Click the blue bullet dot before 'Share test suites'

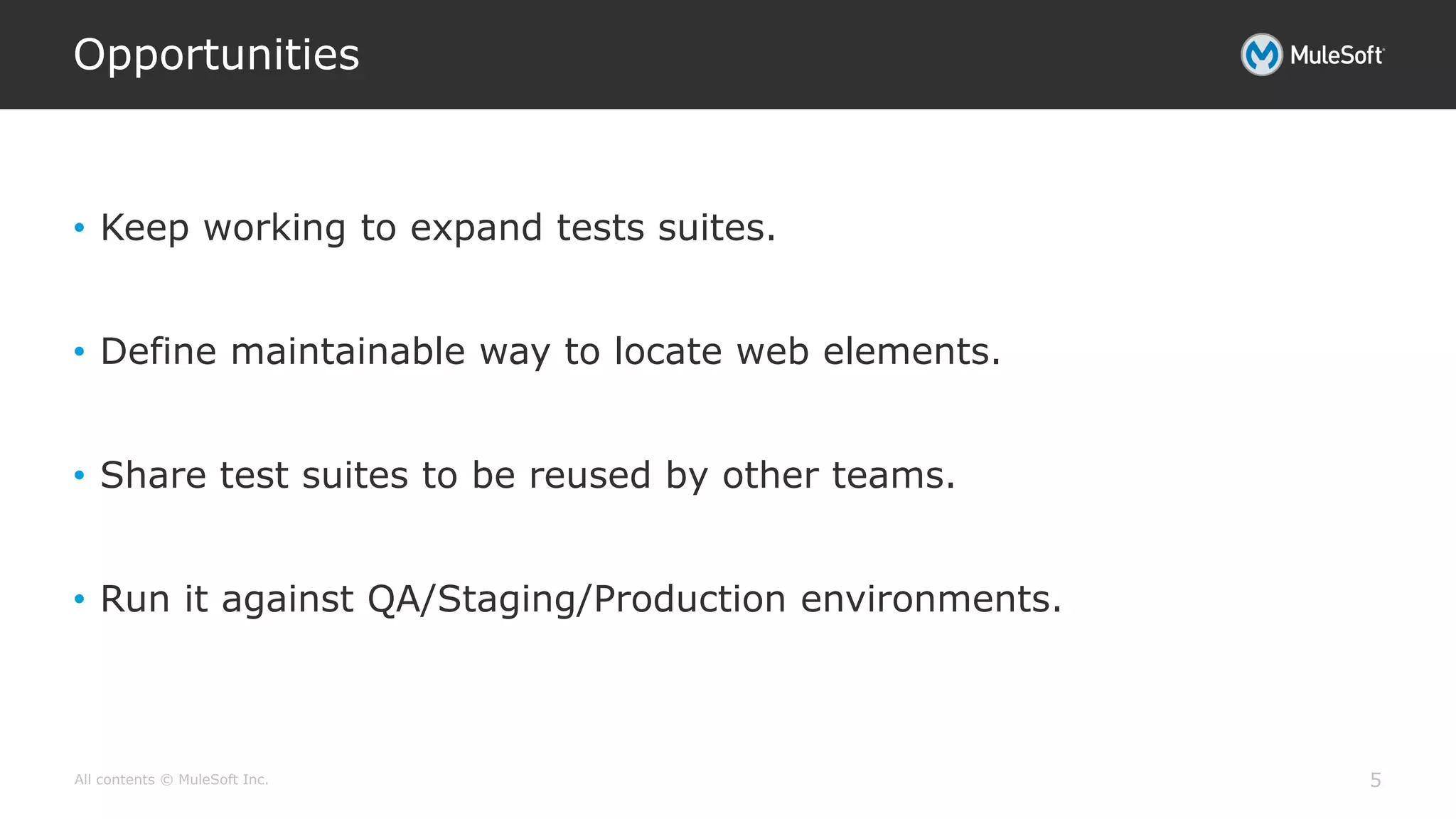click(80, 475)
